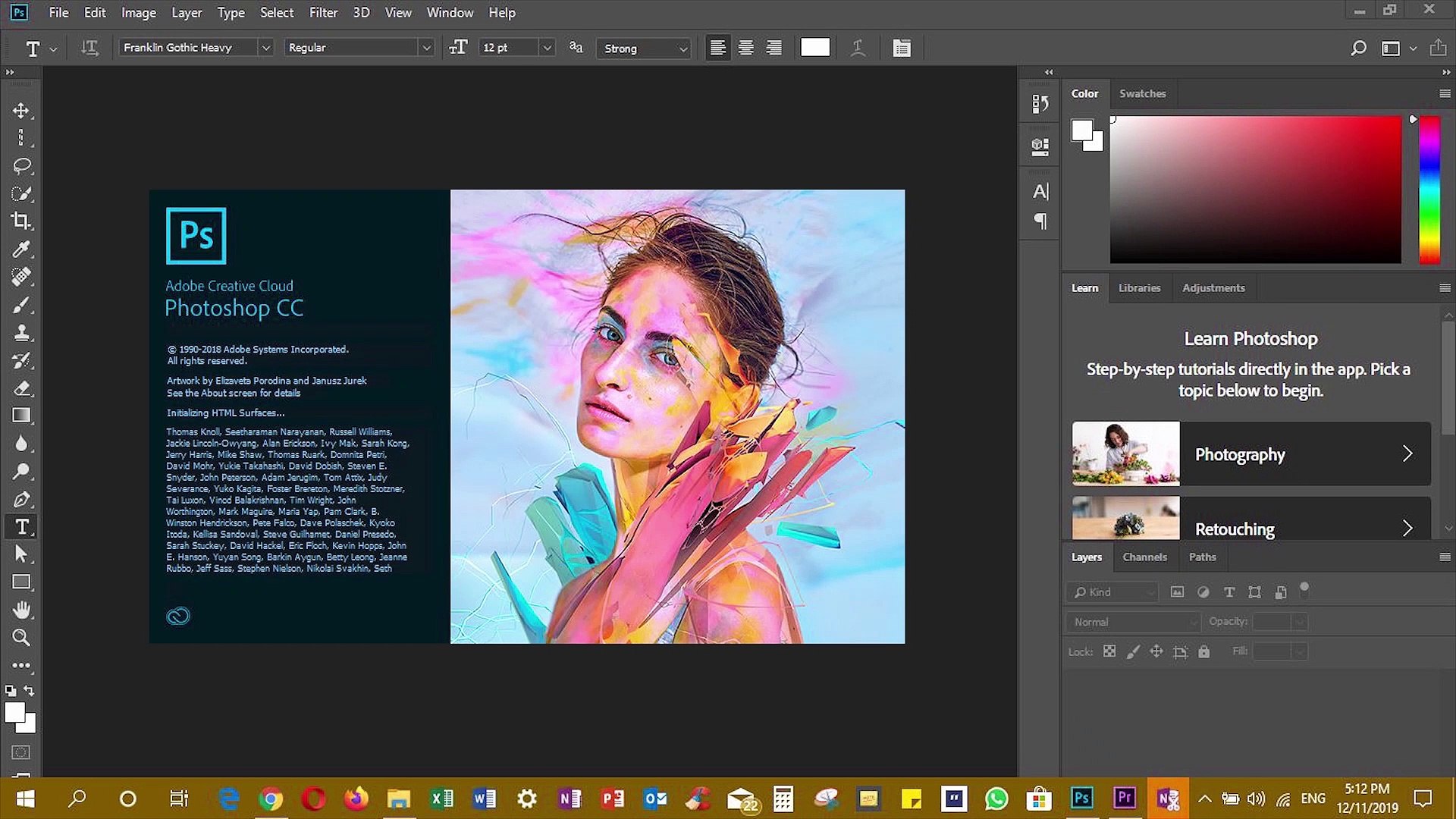Switch to the Channels tab
This screenshot has height=819, width=1456.
[1144, 557]
